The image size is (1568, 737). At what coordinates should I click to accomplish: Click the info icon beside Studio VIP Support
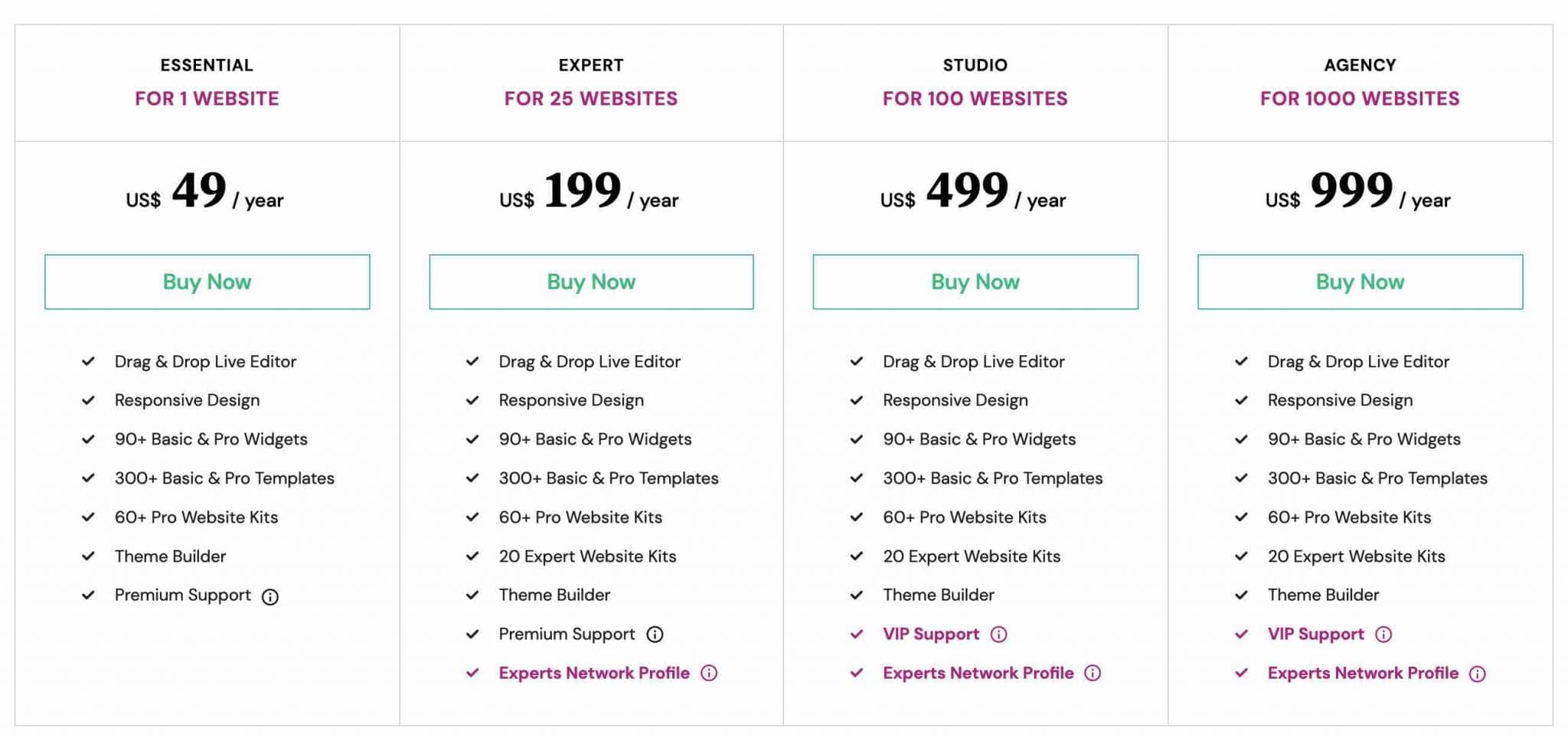(x=999, y=634)
